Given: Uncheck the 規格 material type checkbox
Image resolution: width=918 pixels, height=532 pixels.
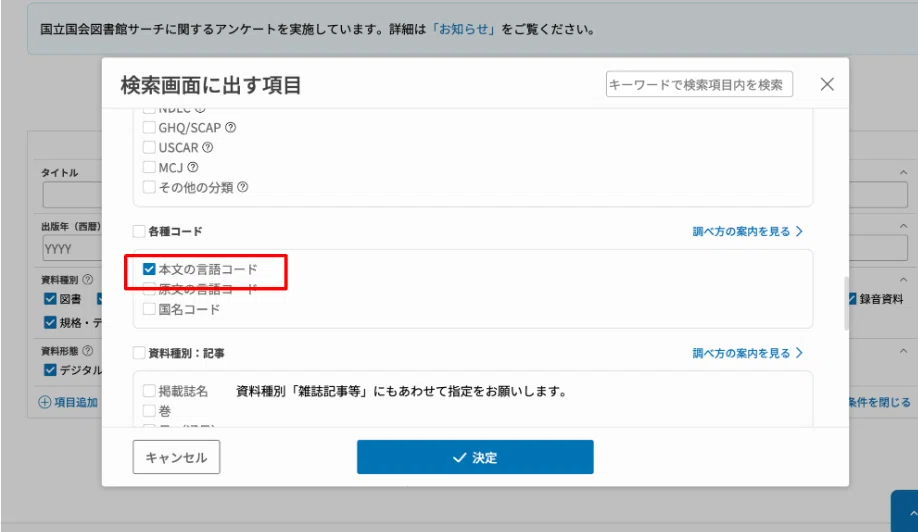Looking at the screenshot, I should click(x=50, y=322).
